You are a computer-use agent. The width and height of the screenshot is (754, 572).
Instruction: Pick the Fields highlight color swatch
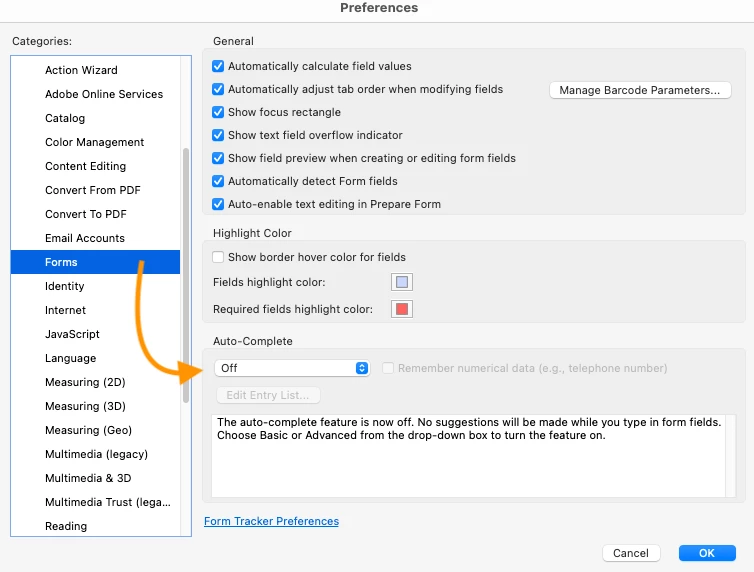click(402, 283)
